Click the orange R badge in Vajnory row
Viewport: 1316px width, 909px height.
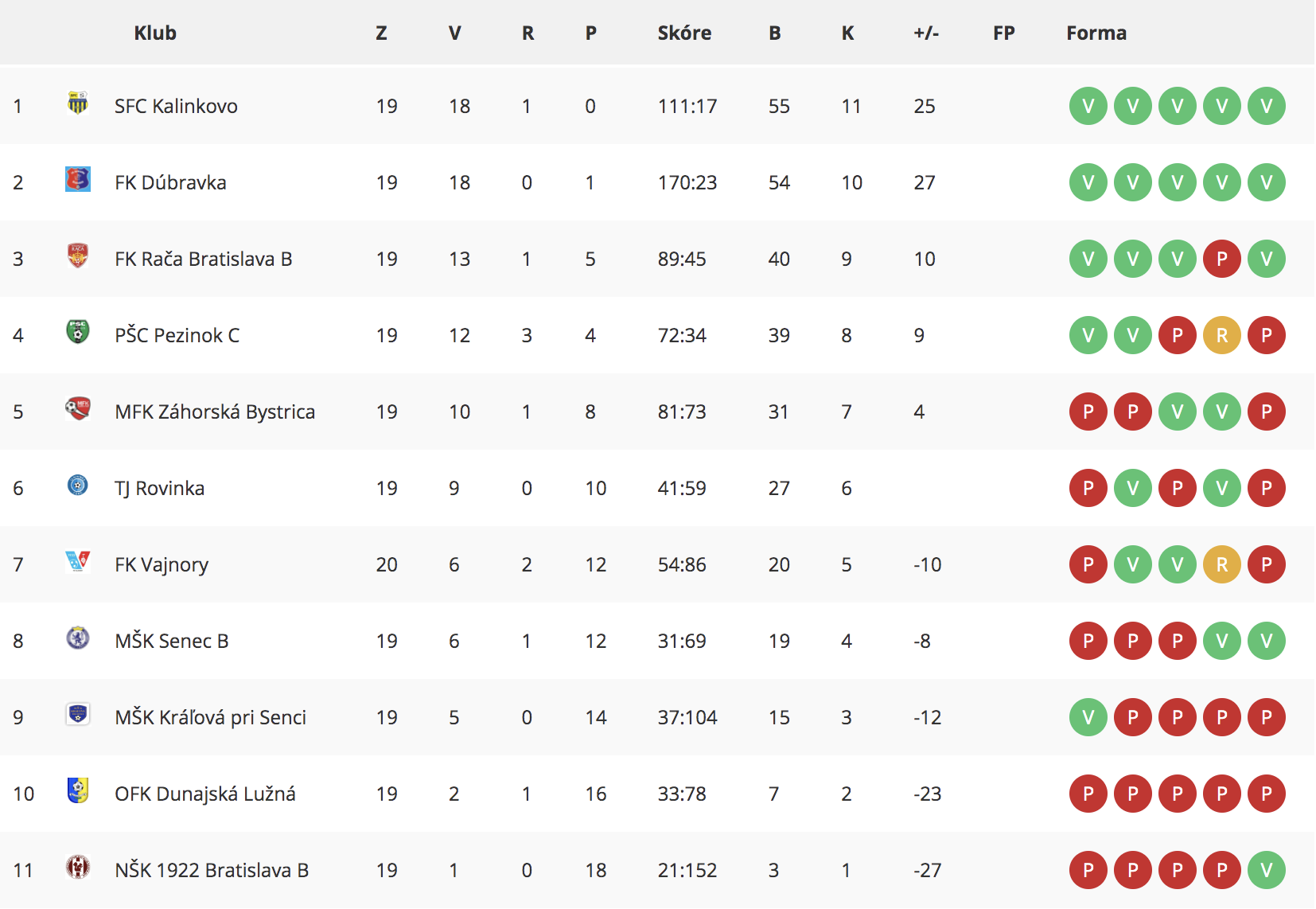1222,564
